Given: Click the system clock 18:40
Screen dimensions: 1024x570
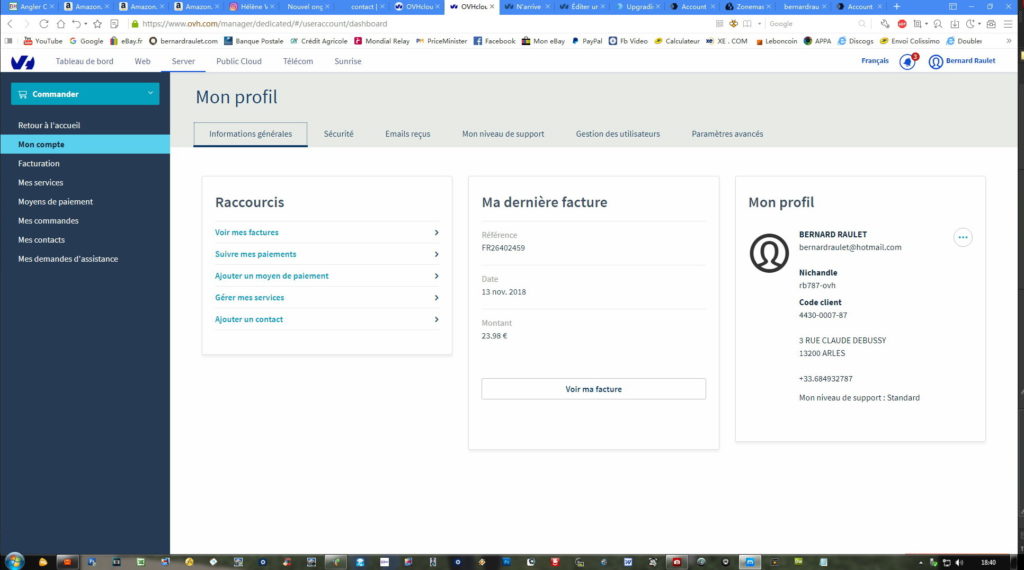Looking at the screenshot, I should pos(988,562).
